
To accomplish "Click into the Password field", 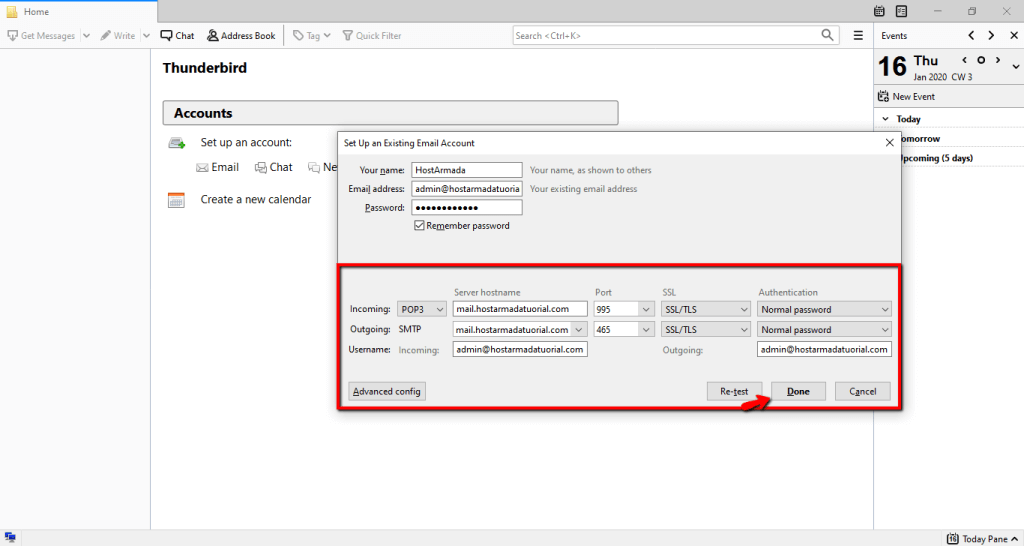I will [x=467, y=208].
